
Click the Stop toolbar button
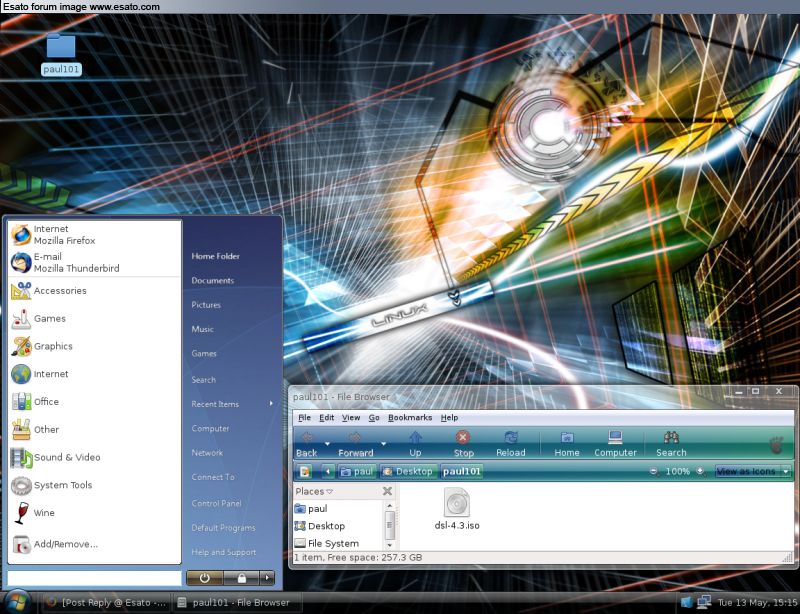point(463,444)
